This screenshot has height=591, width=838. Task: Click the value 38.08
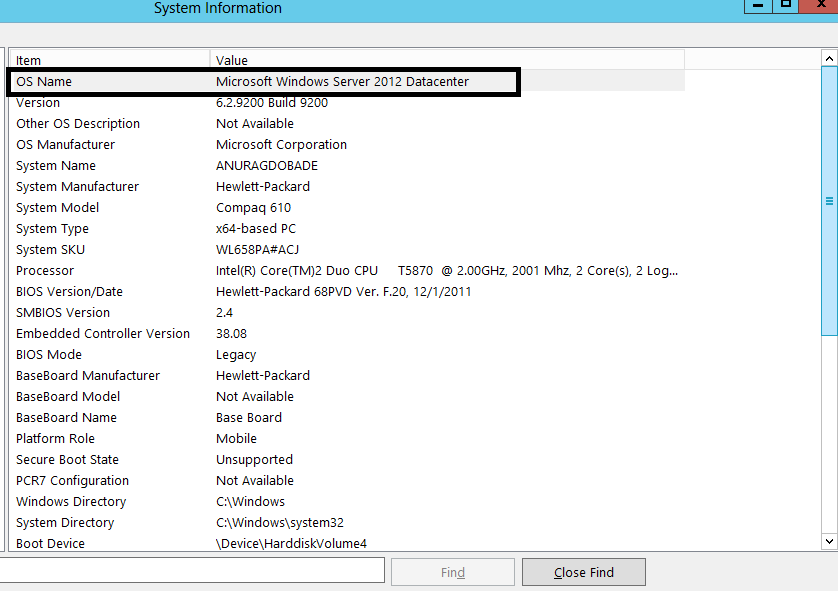[231, 333]
